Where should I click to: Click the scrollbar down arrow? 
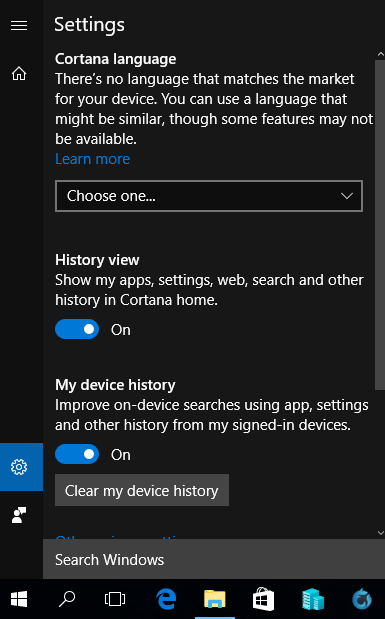(380, 533)
